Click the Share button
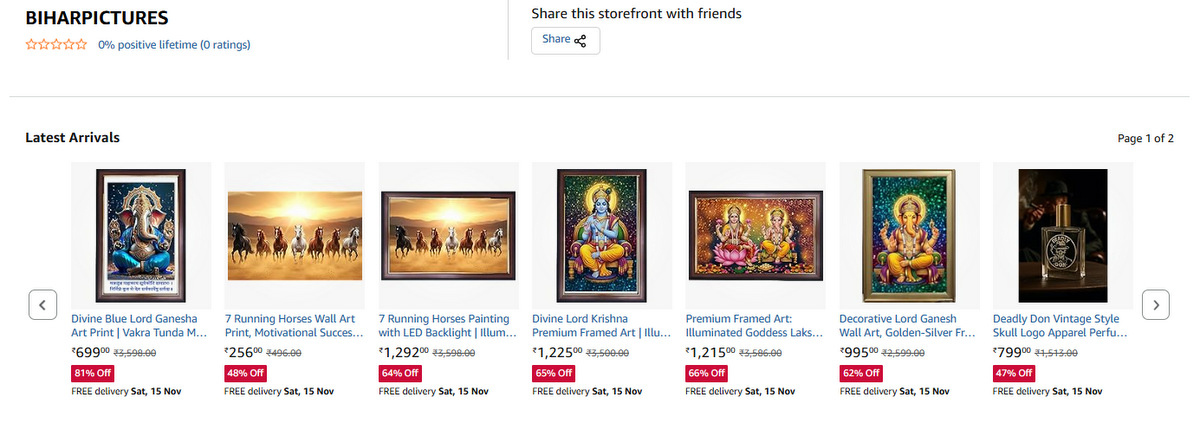 [565, 40]
